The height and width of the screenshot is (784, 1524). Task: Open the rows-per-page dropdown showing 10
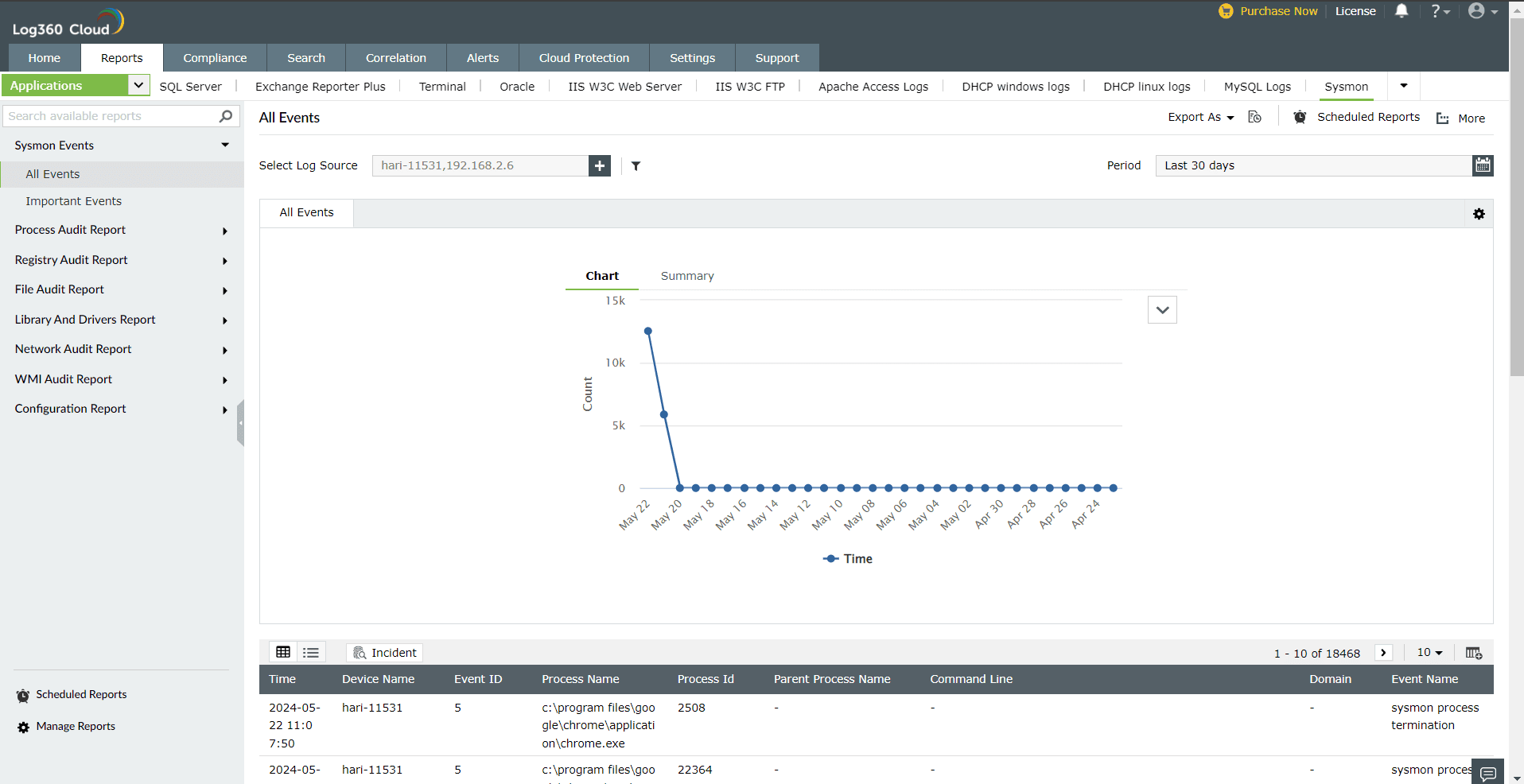(x=1429, y=652)
